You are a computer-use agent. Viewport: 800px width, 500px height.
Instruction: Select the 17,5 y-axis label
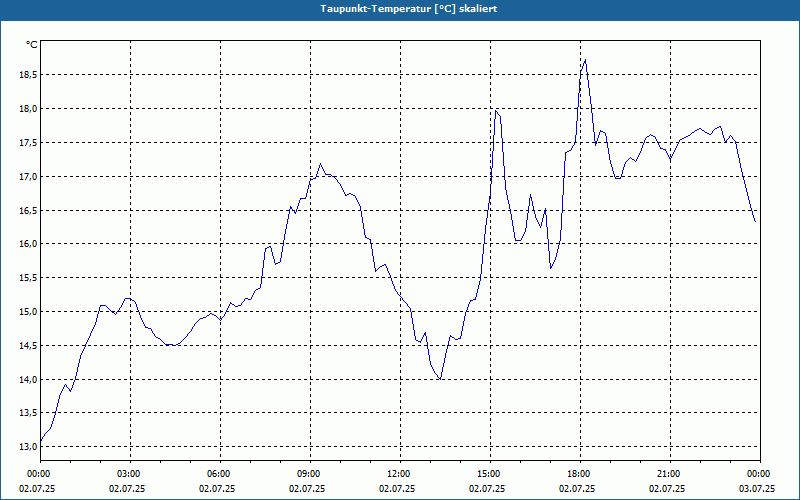tap(29, 143)
